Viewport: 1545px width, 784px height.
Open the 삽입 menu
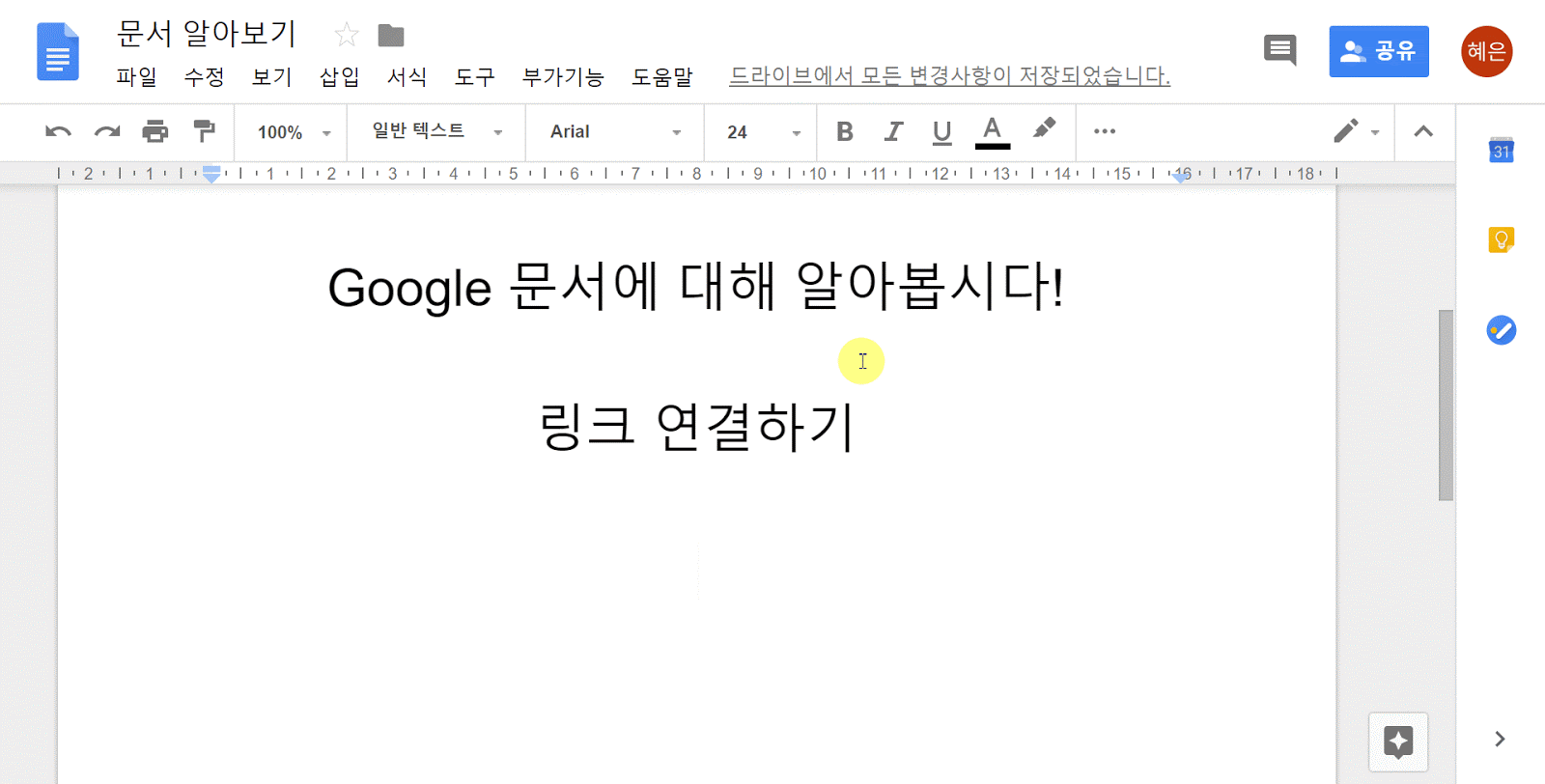pos(339,76)
